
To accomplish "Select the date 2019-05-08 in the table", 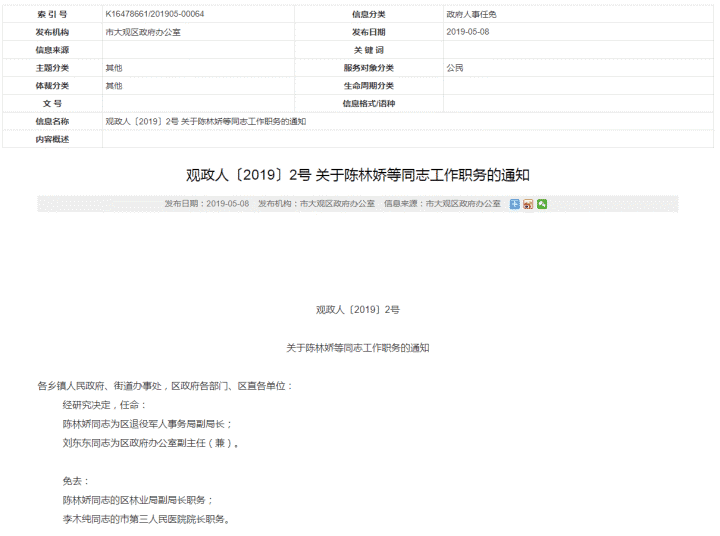I will [467, 32].
